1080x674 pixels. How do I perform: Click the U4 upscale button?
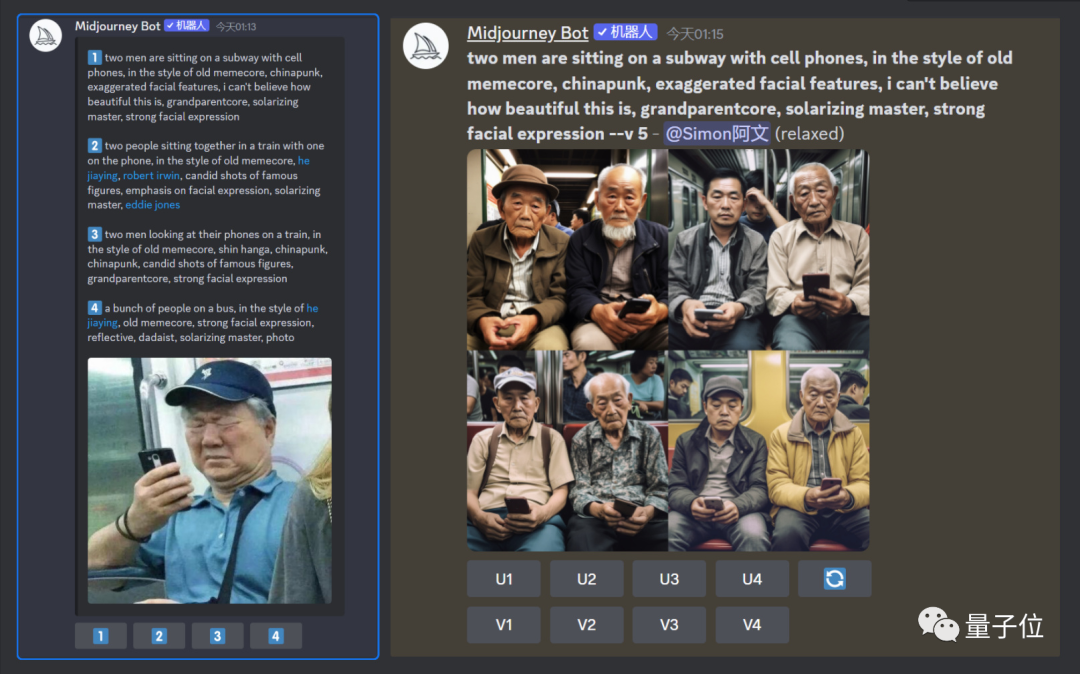pos(751,578)
